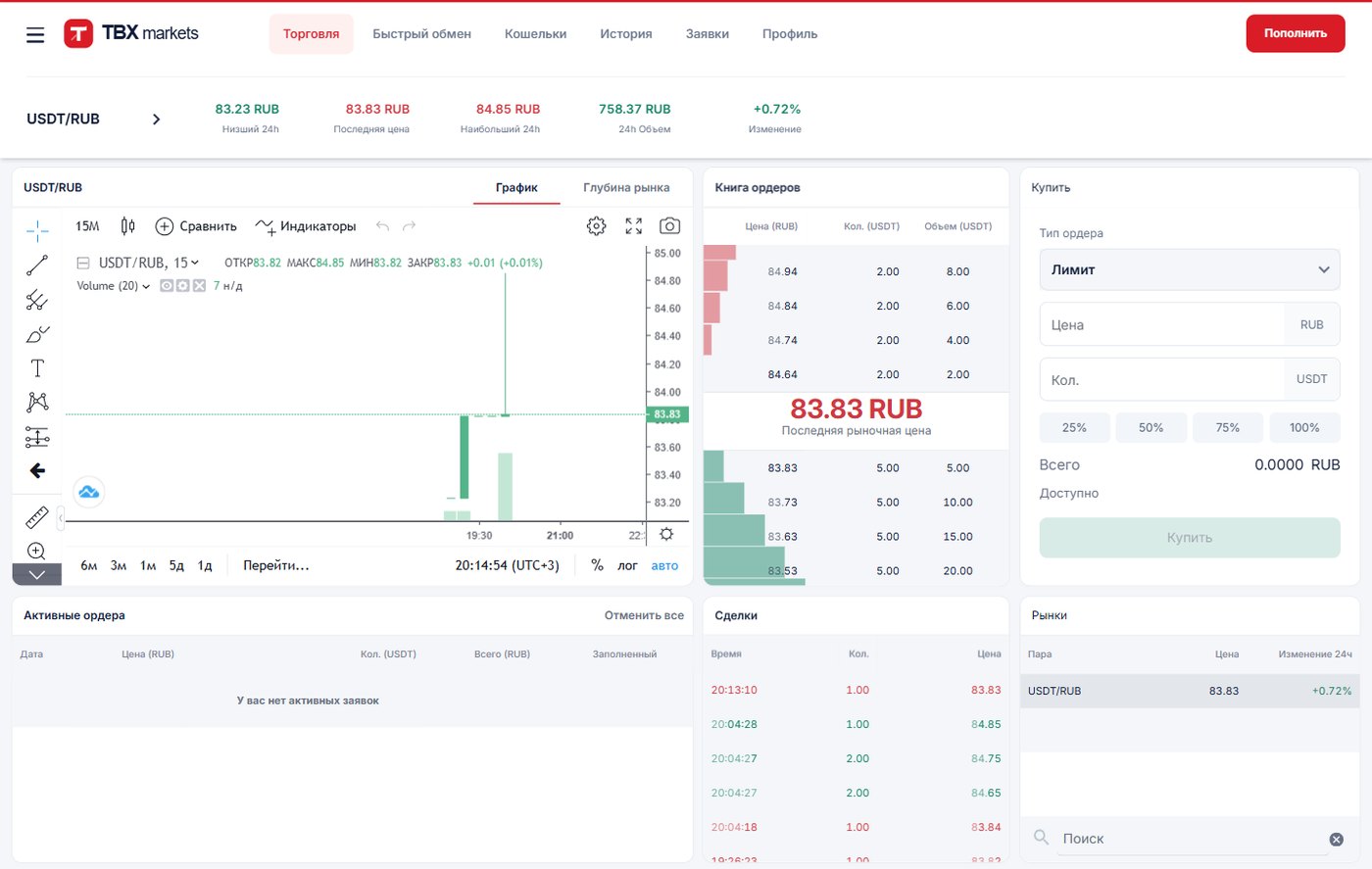Screen dimensions: 1372x869
Task: Take a chart snapshot with camera
Action: [669, 226]
